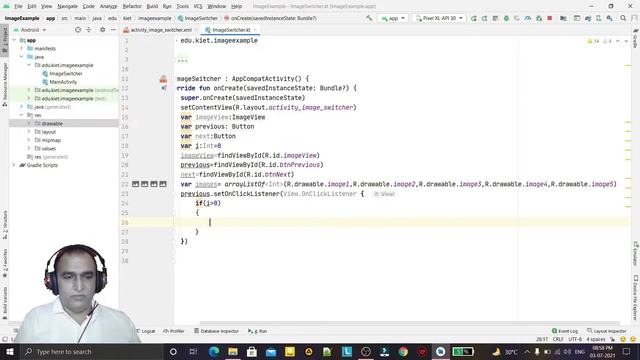Screen dimensions: 640x360
Task: Open Chrome from the taskbar
Action: pyautogui.click(x=403, y=351)
